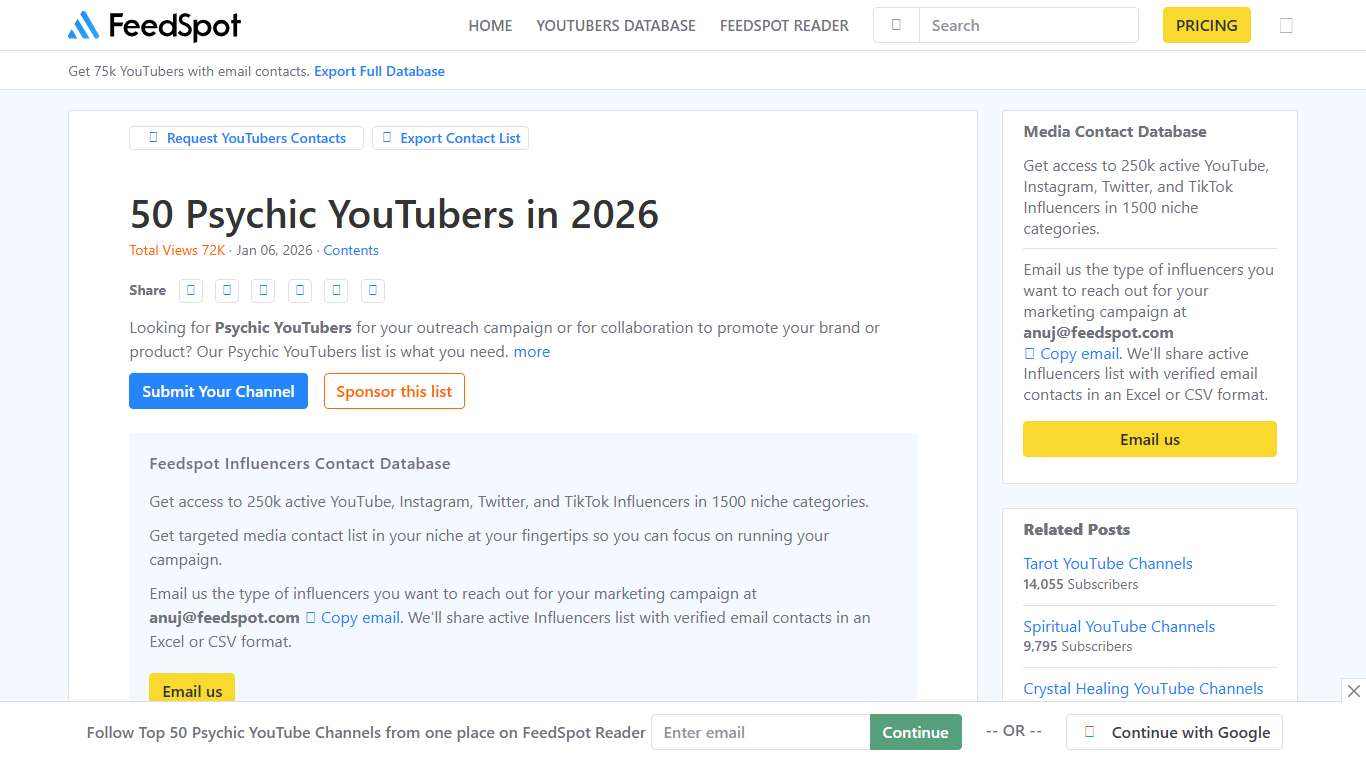This screenshot has height=768, width=1366.
Task: Click the profile icon at top right
Action: point(1287,25)
